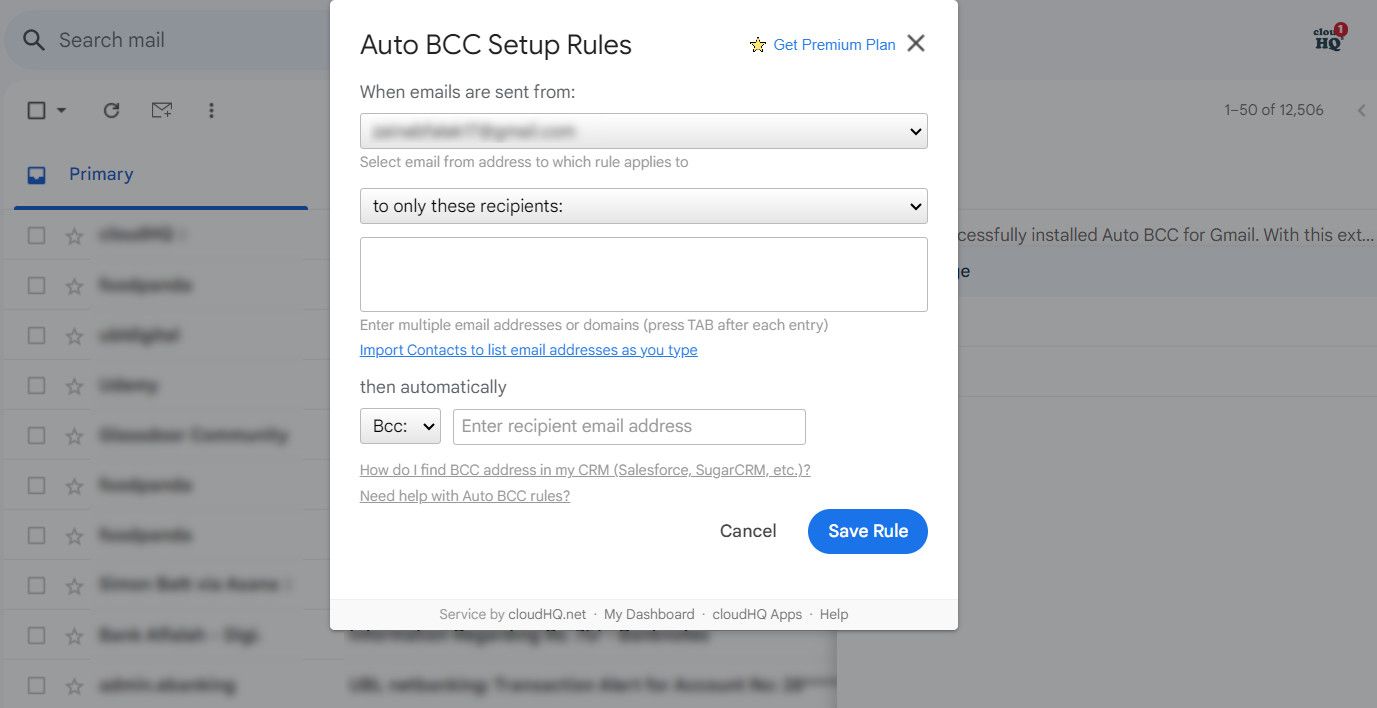This screenshot has height=708, width=1377.
Task: Open the Bcc action dropdown
Action: 400,426
